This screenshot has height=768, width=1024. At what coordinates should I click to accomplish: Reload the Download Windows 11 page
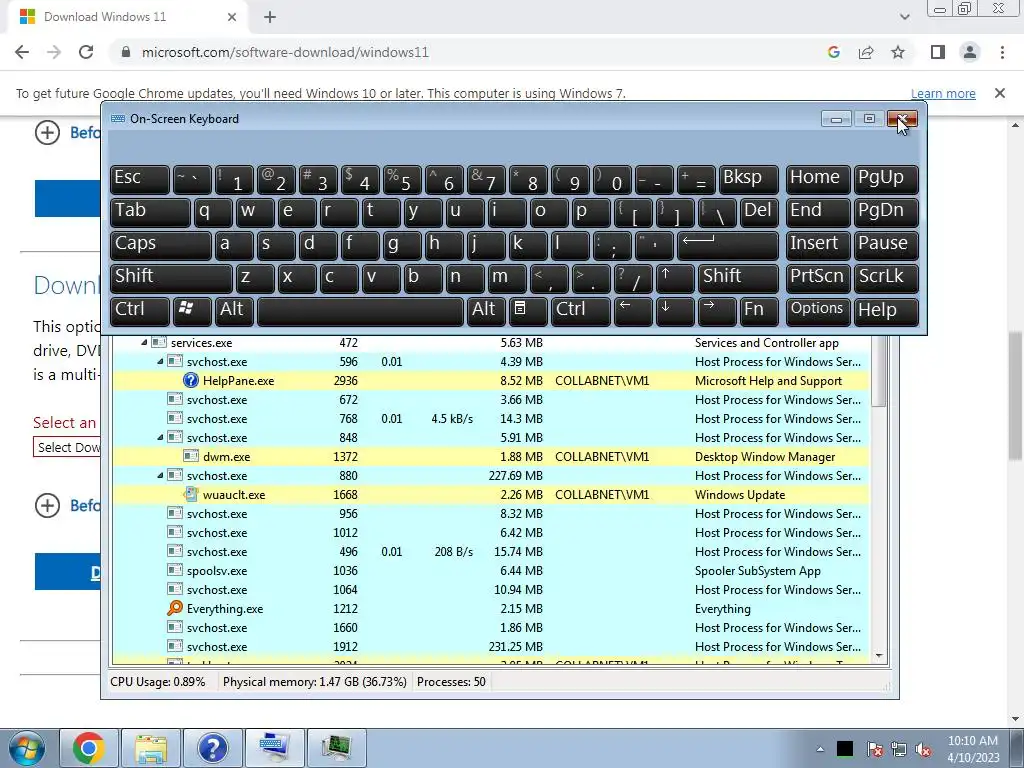(x=86, y=52)
